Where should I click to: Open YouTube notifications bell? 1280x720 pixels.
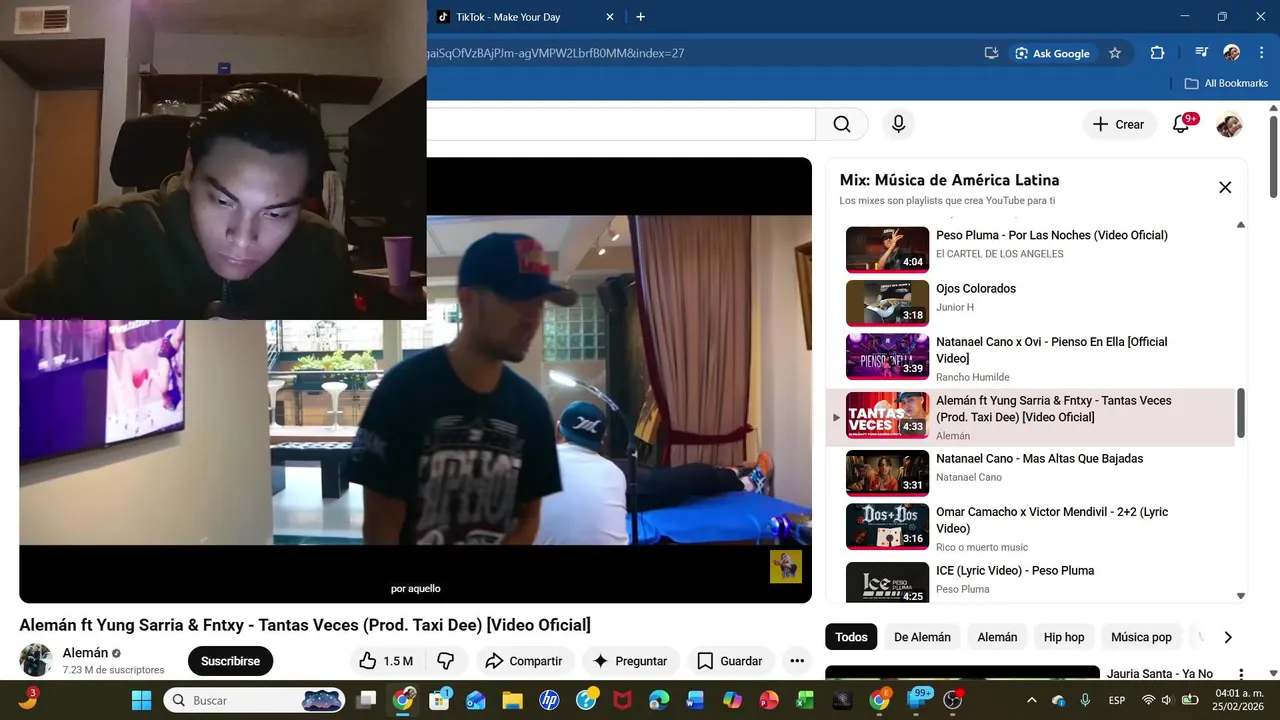click(x=1181, y=124)
